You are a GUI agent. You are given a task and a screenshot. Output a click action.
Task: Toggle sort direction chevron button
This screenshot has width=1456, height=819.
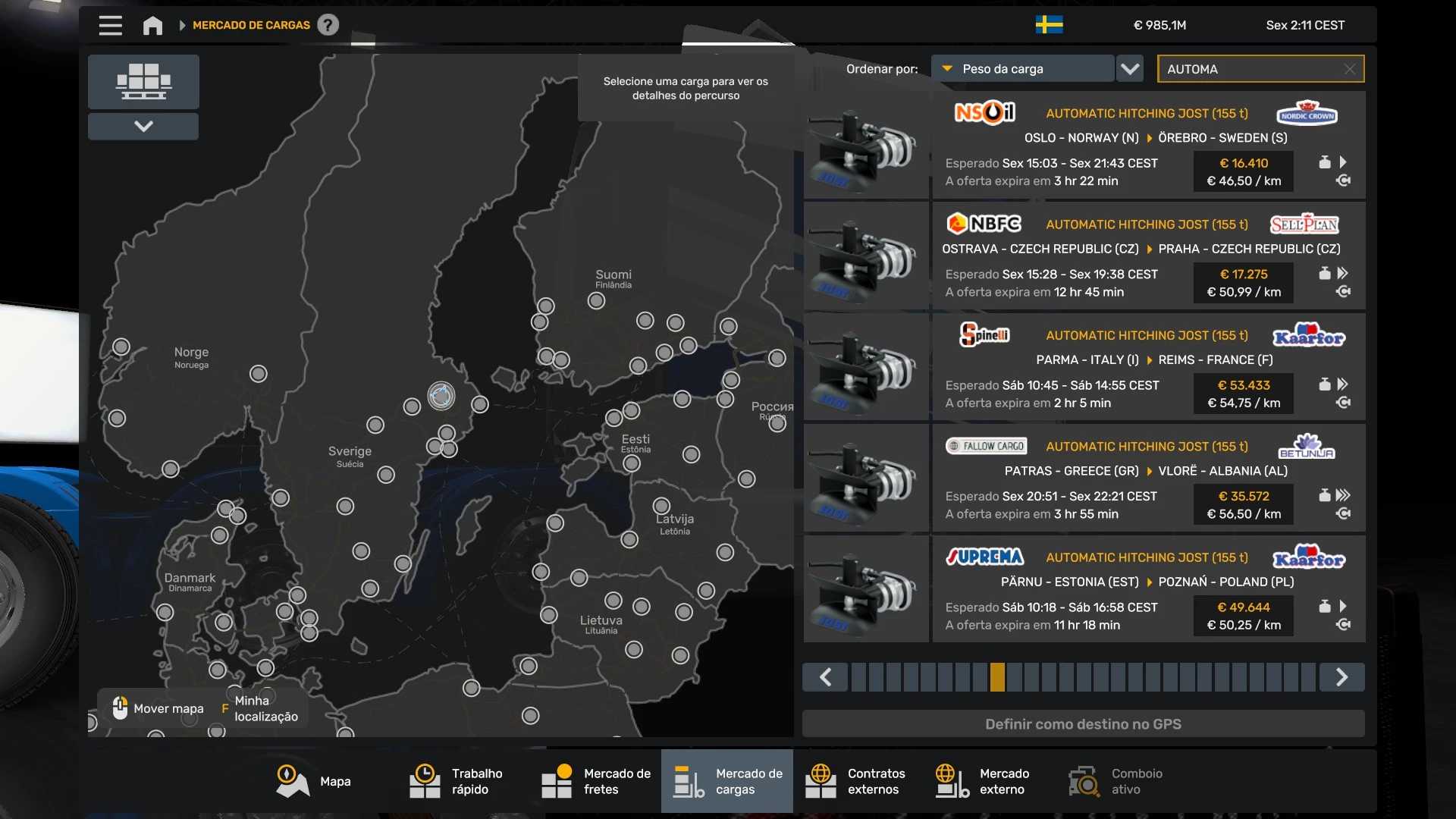(x=1130, y=69)
